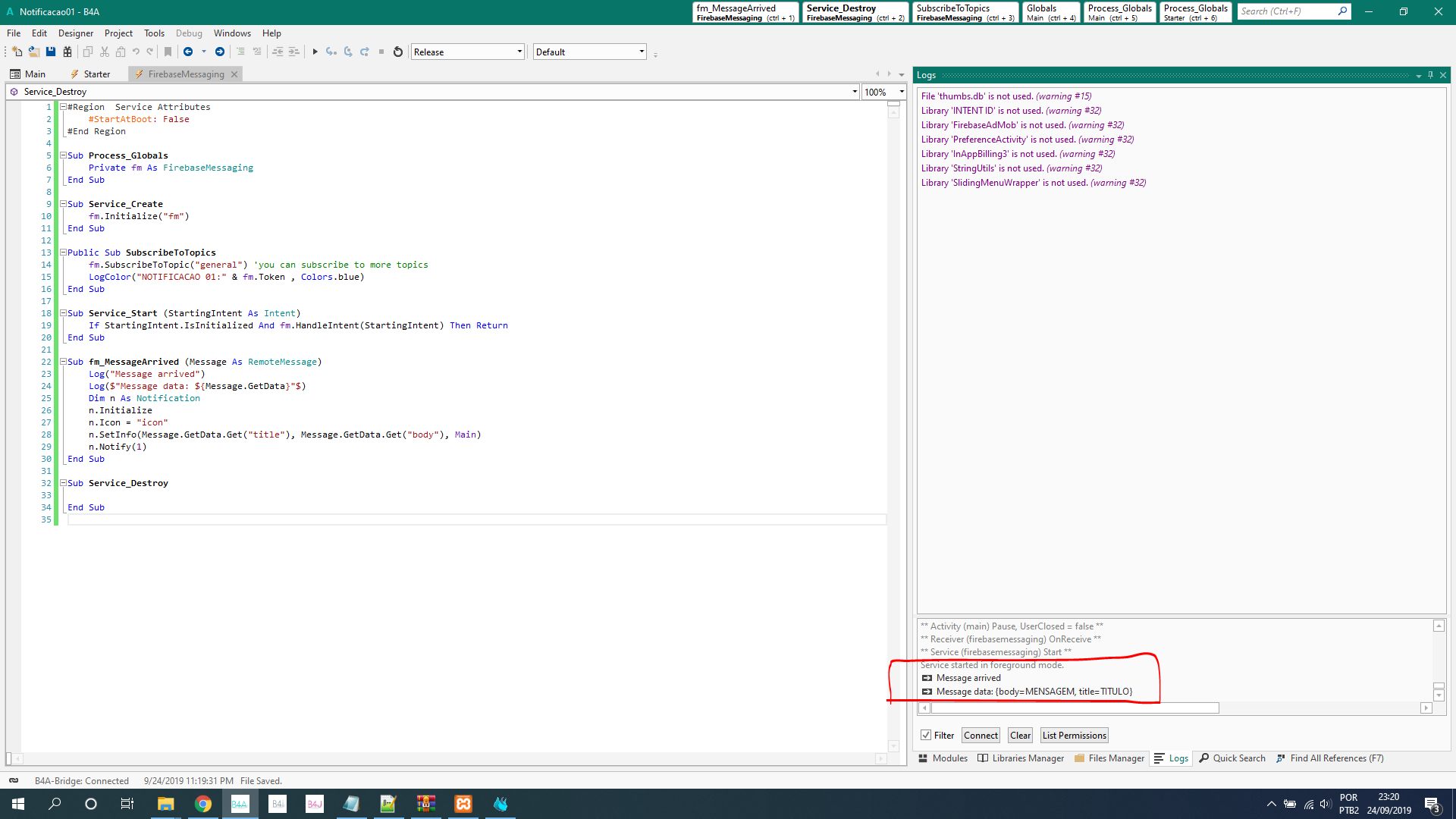This screenshot has height=819, width=1456.
Task: Collapse the fm_MessageArrived sub code block
Action: pyautogui.click(x=63, y=362)
